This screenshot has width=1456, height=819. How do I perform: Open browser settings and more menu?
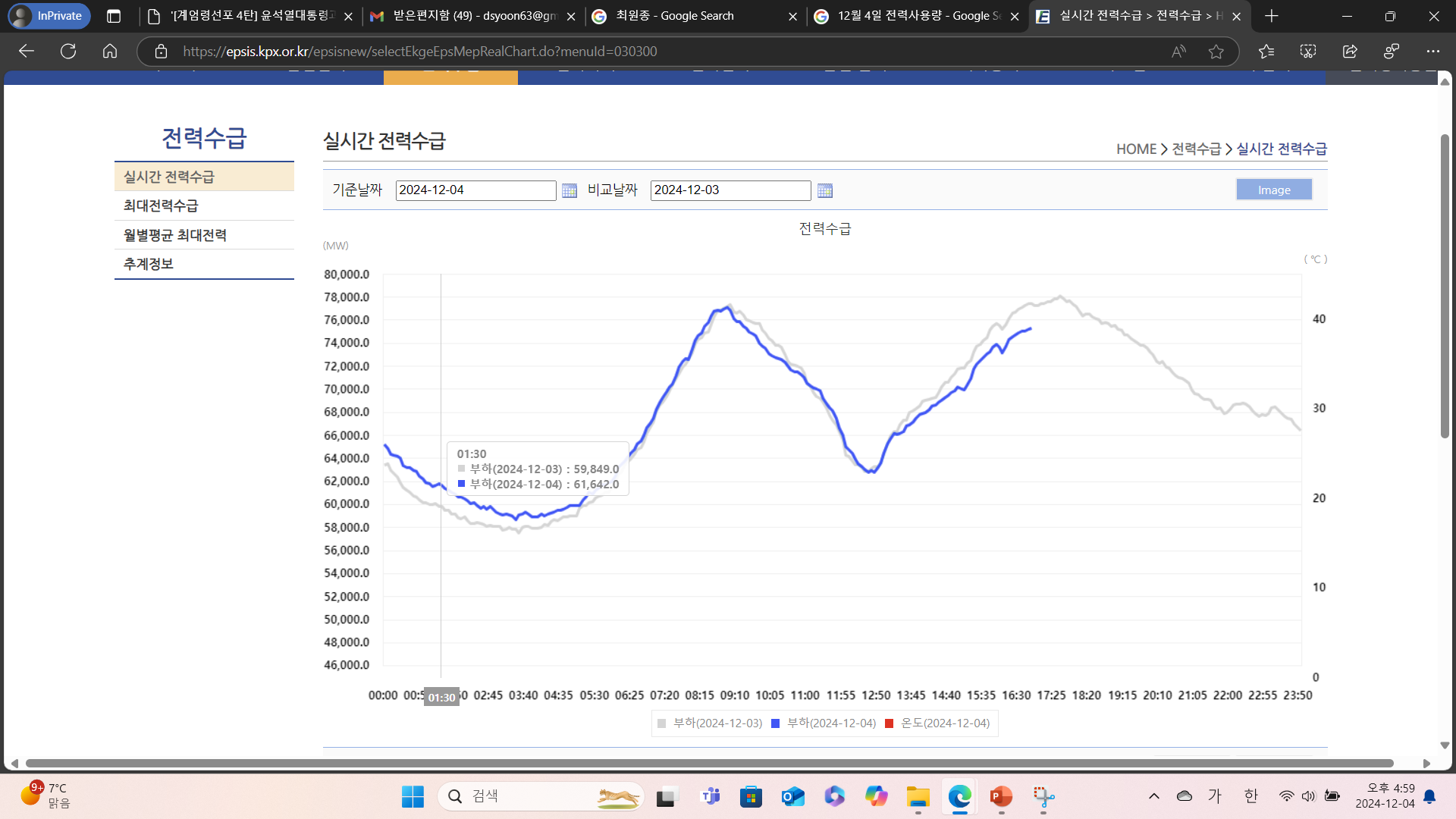(x=1432, y=52)
